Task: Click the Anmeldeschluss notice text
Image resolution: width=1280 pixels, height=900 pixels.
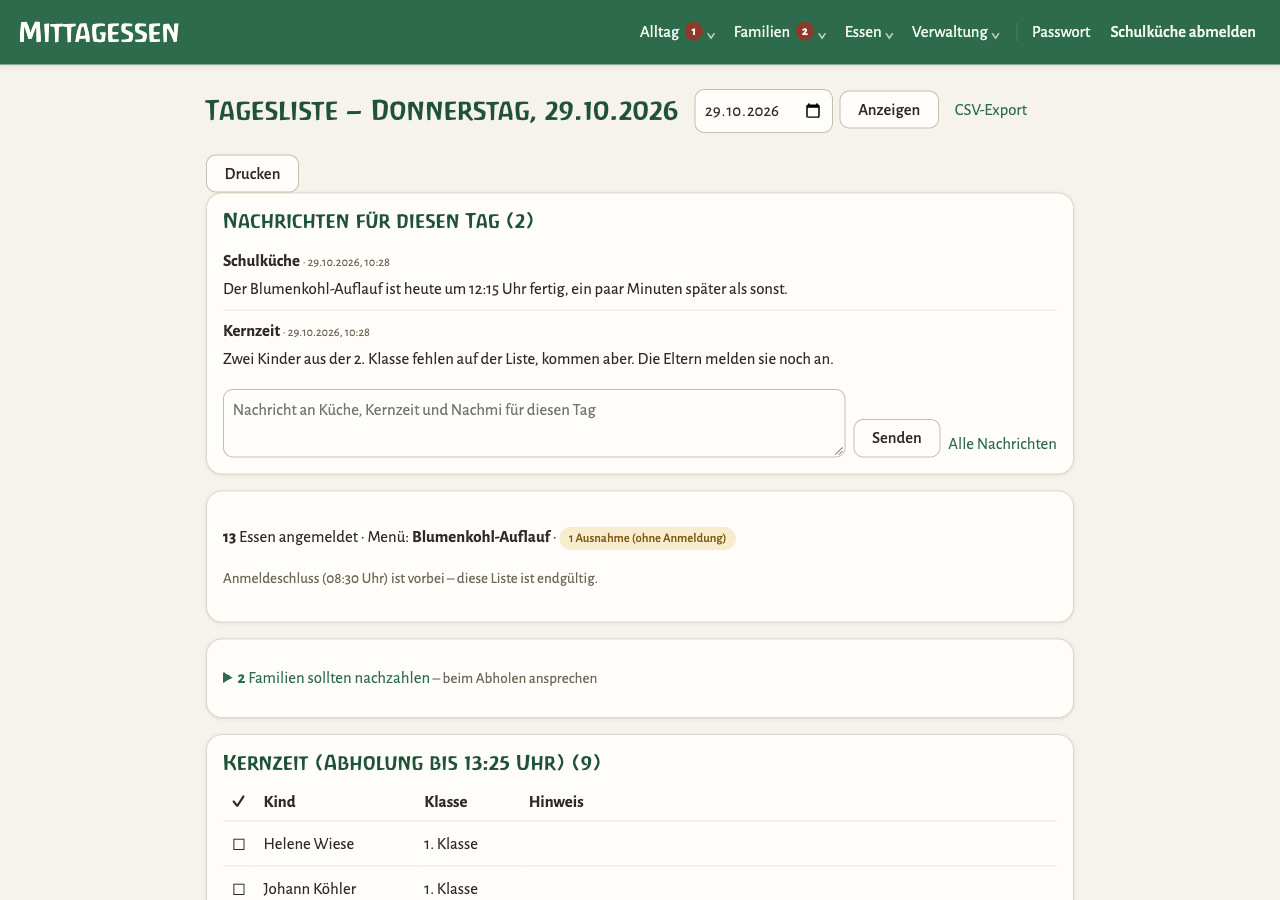Action: point(410,578)
